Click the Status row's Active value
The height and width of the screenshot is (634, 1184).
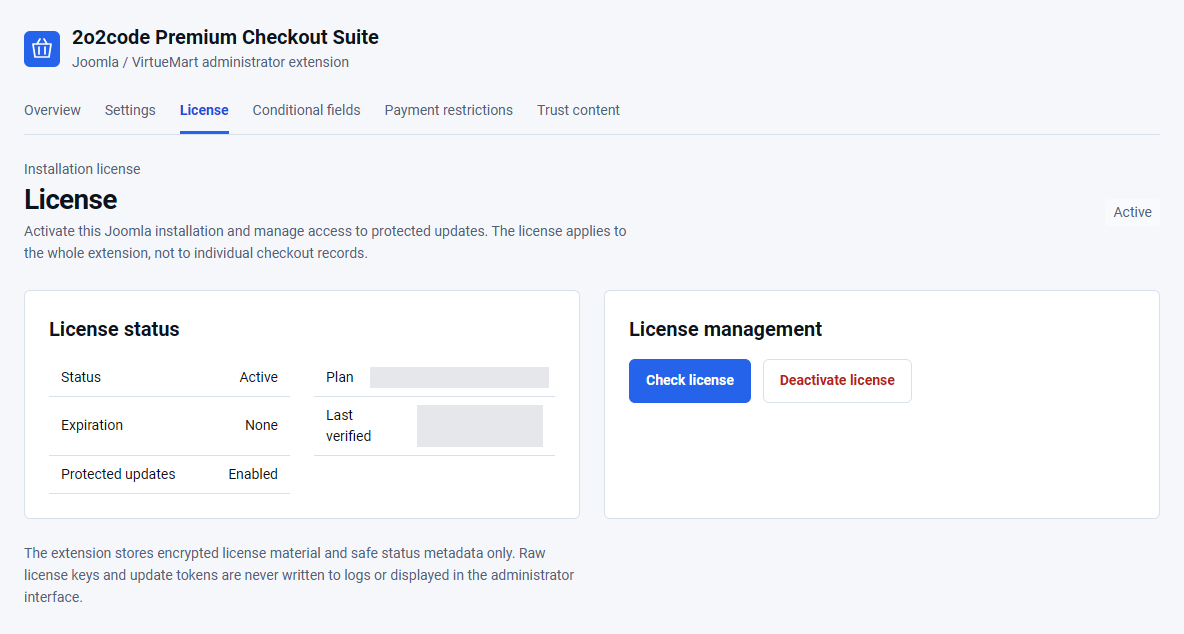pos(258,377)
